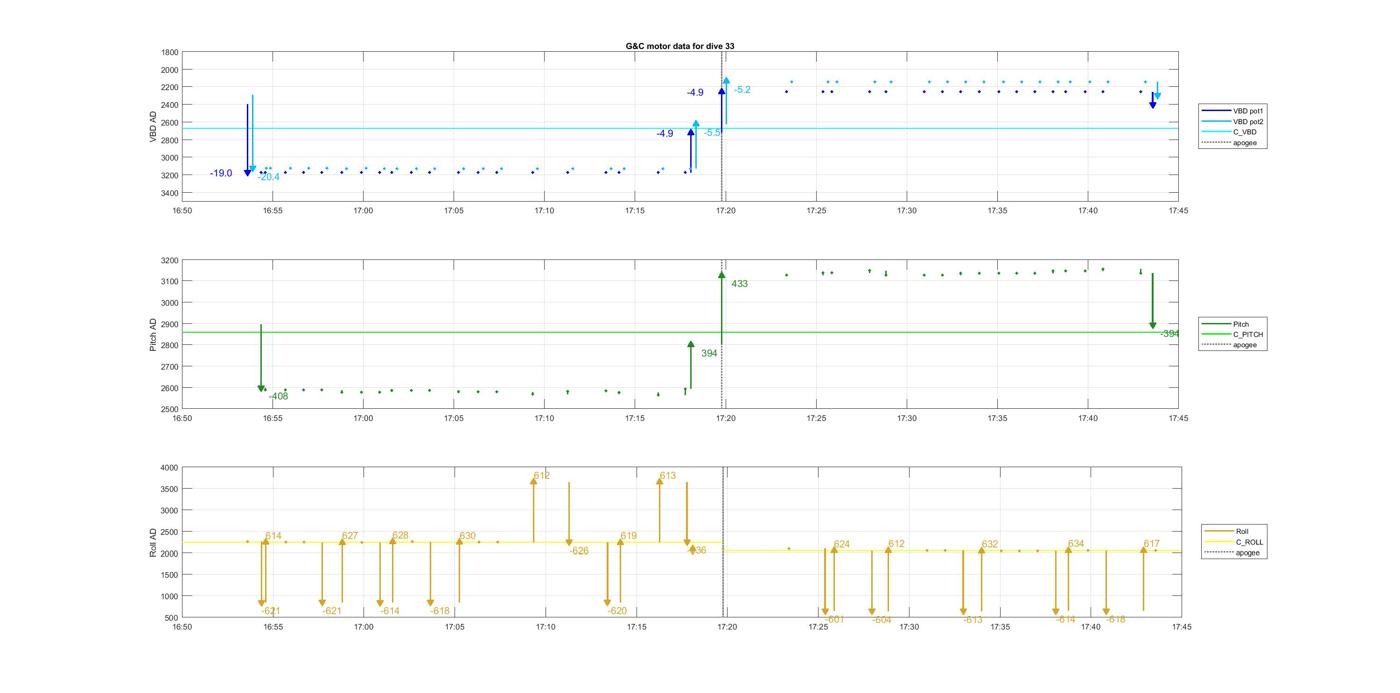The width and height of the screenshot is (1400, 693).
Task: Click the 613 roll data label
Action: click(668, 476)
